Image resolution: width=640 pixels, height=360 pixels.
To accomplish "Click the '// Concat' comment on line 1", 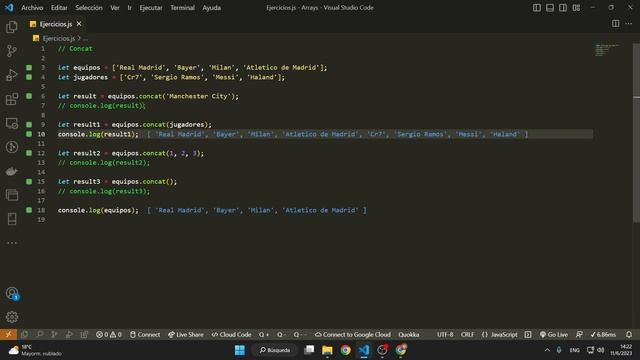I will pos(75,49).
